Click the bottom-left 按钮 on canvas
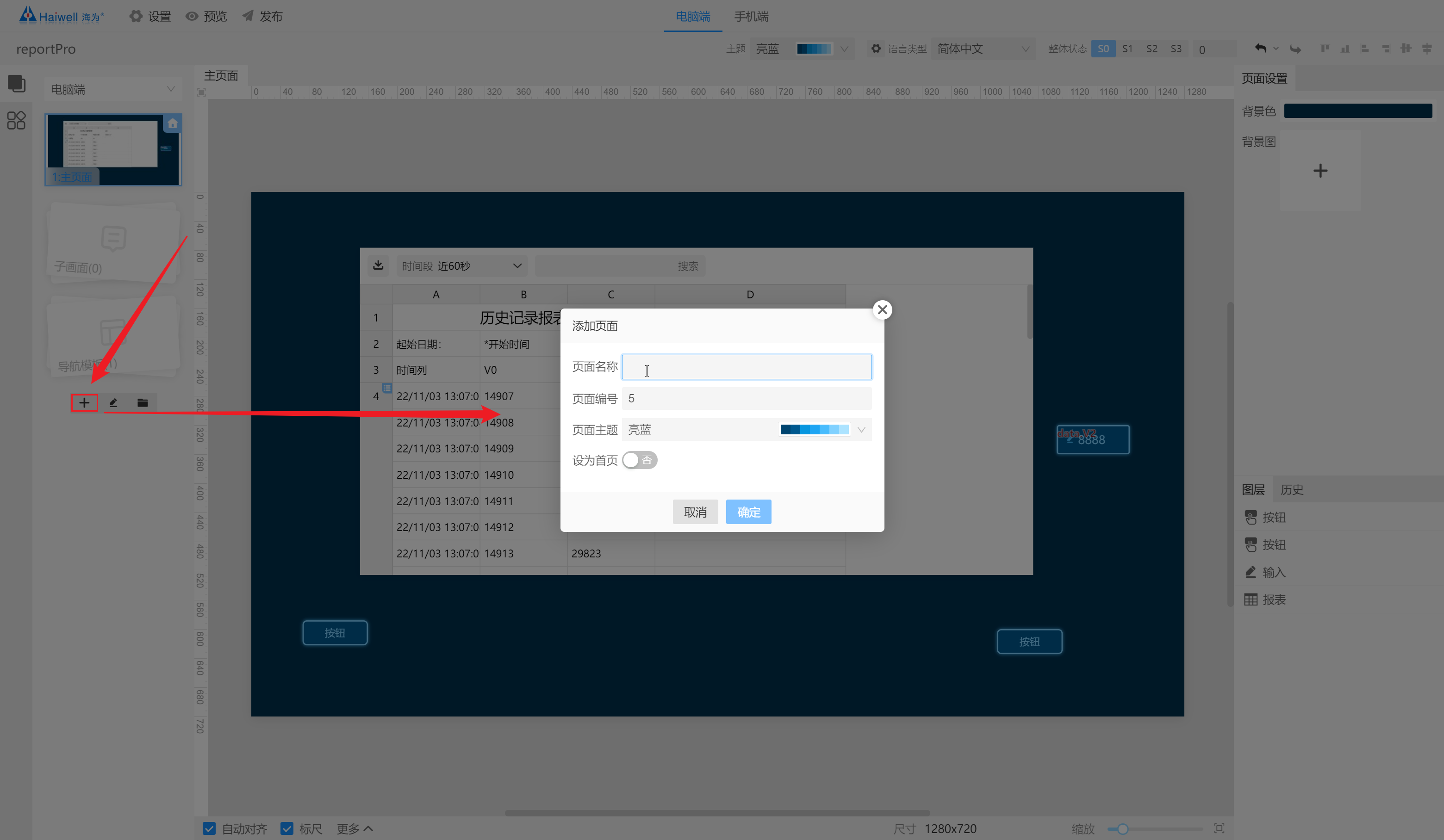The height and width of the screenshot is (840, 1444). point(335,633)
